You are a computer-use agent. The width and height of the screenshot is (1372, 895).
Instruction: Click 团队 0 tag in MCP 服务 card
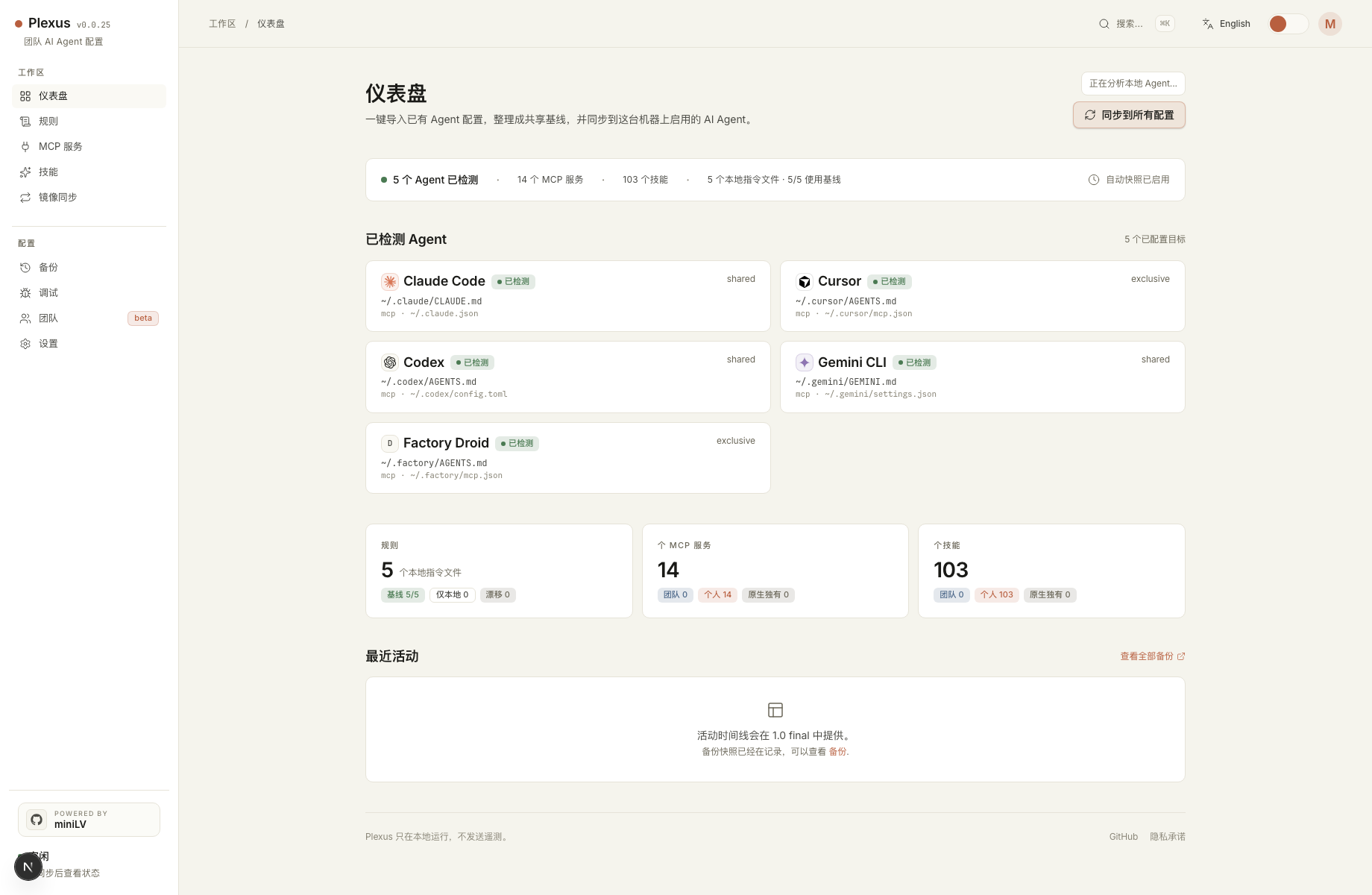[676, 595]
